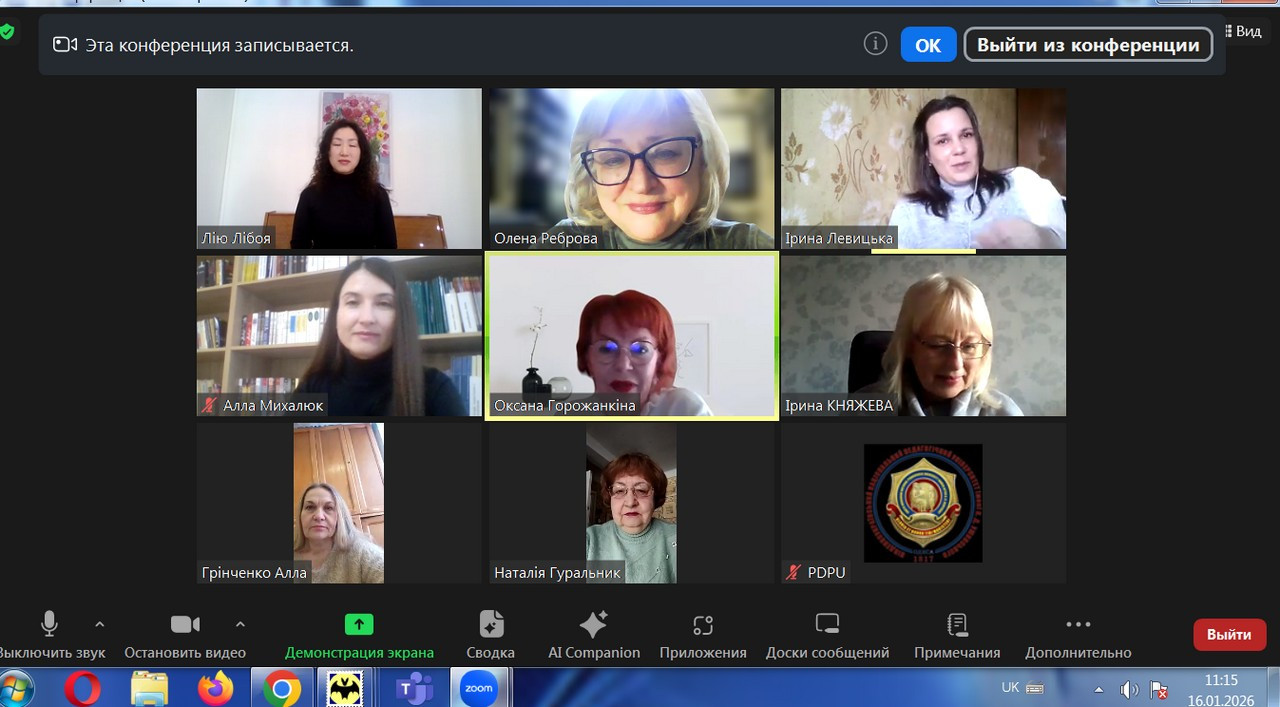Expand audio options arrow beside microphone
1280x707 pixels.
pyautogui.click(x=99, y=624)
